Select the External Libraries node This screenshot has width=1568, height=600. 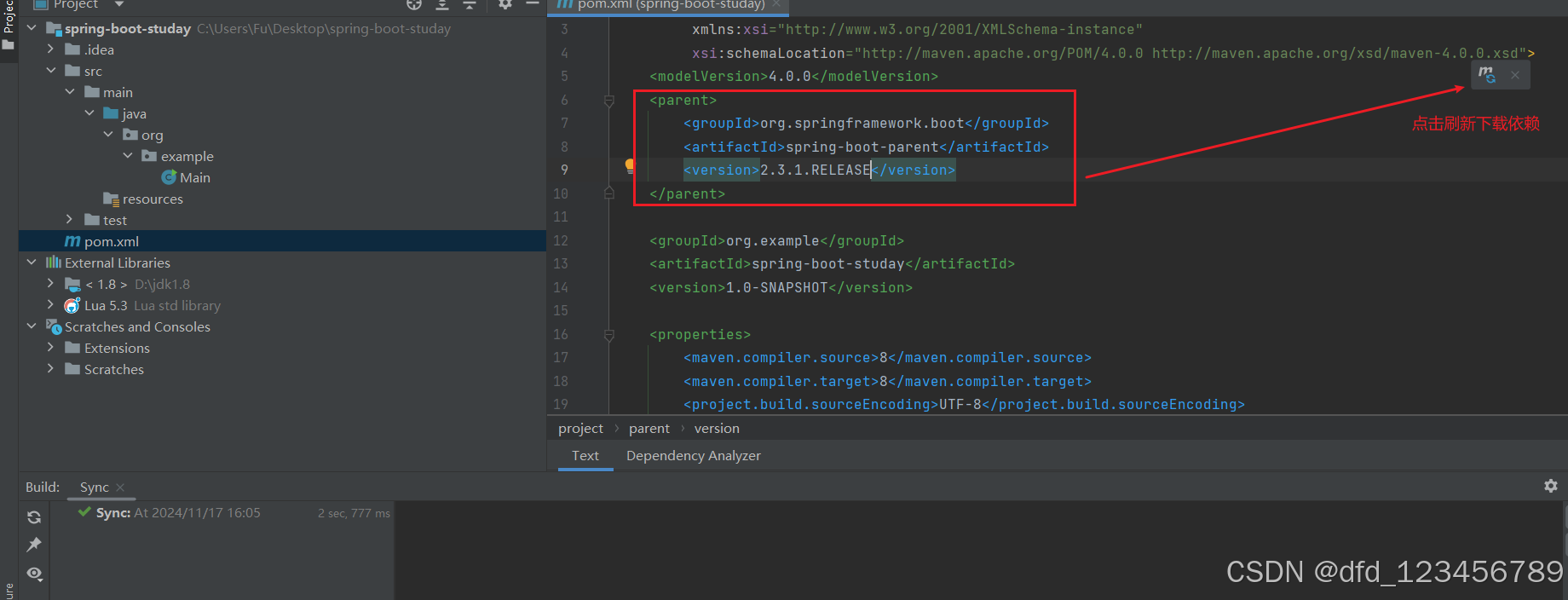(x=108, y=262)
